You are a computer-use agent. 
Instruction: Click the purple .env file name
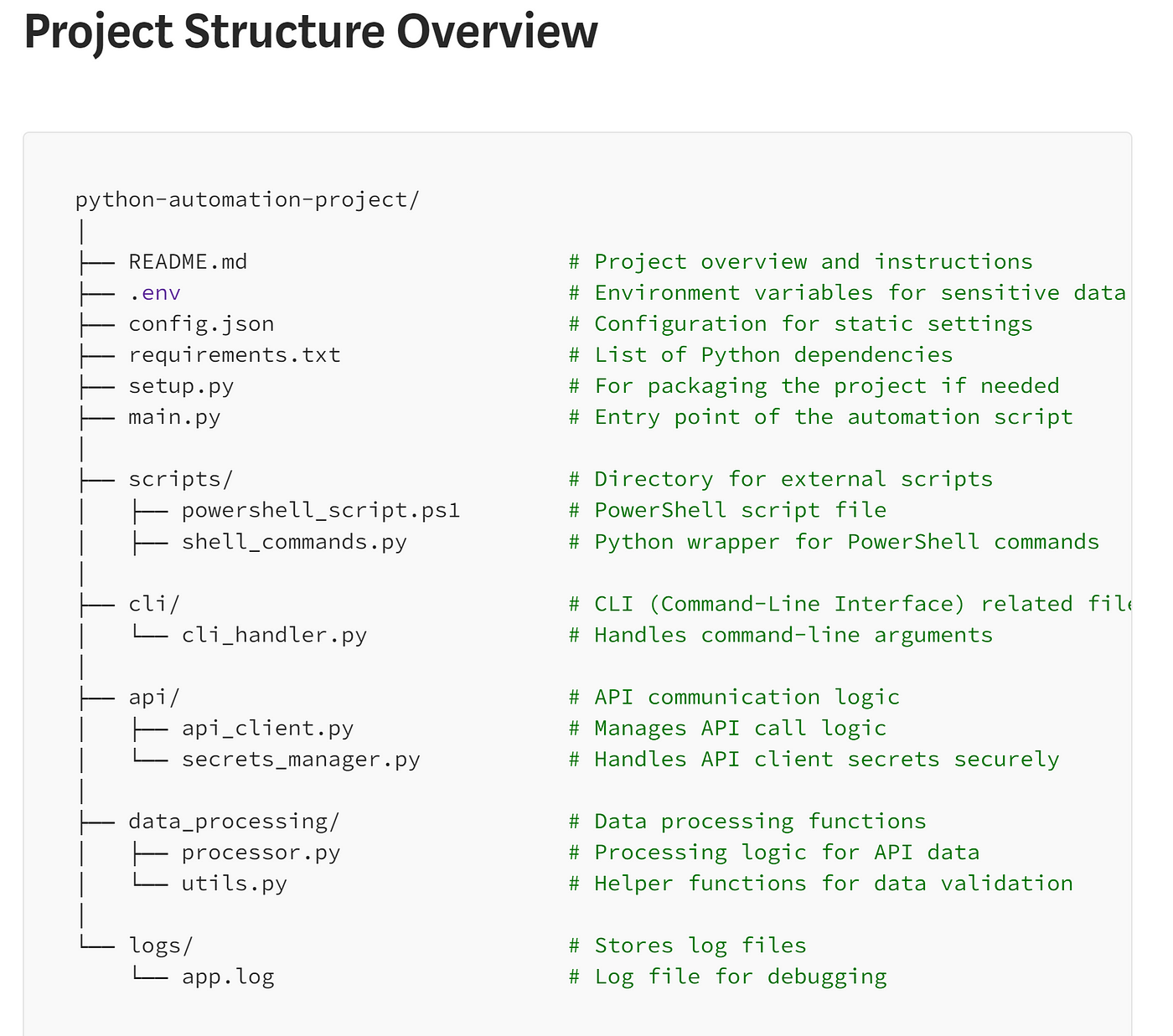(x=155, y=293)
